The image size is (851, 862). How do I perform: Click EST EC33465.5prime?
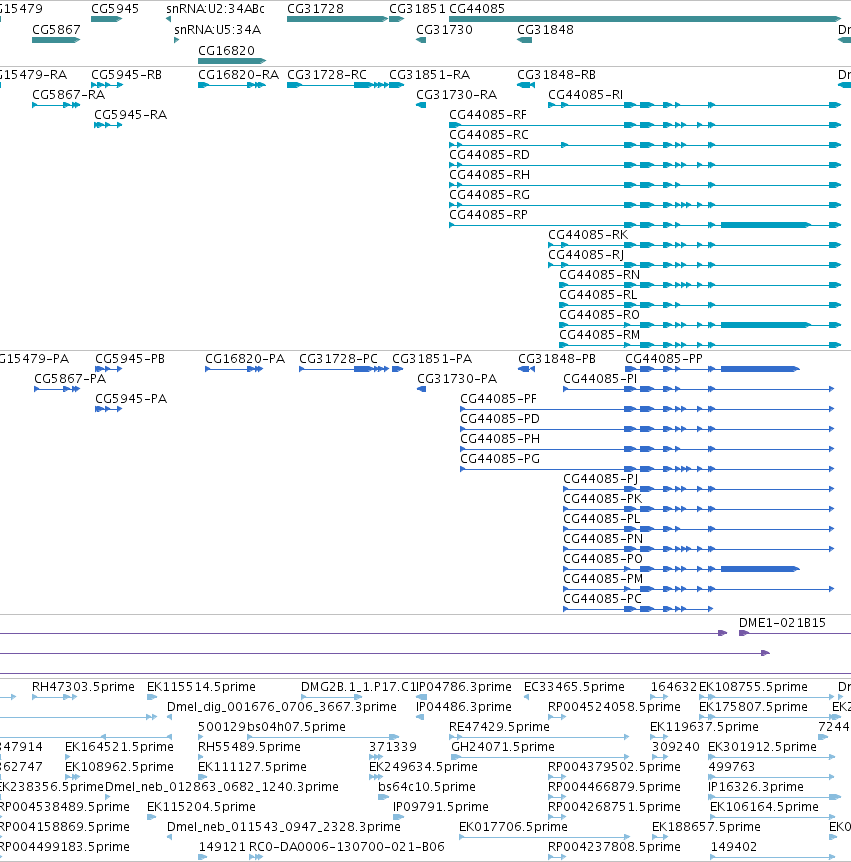[x=526, y=697]
